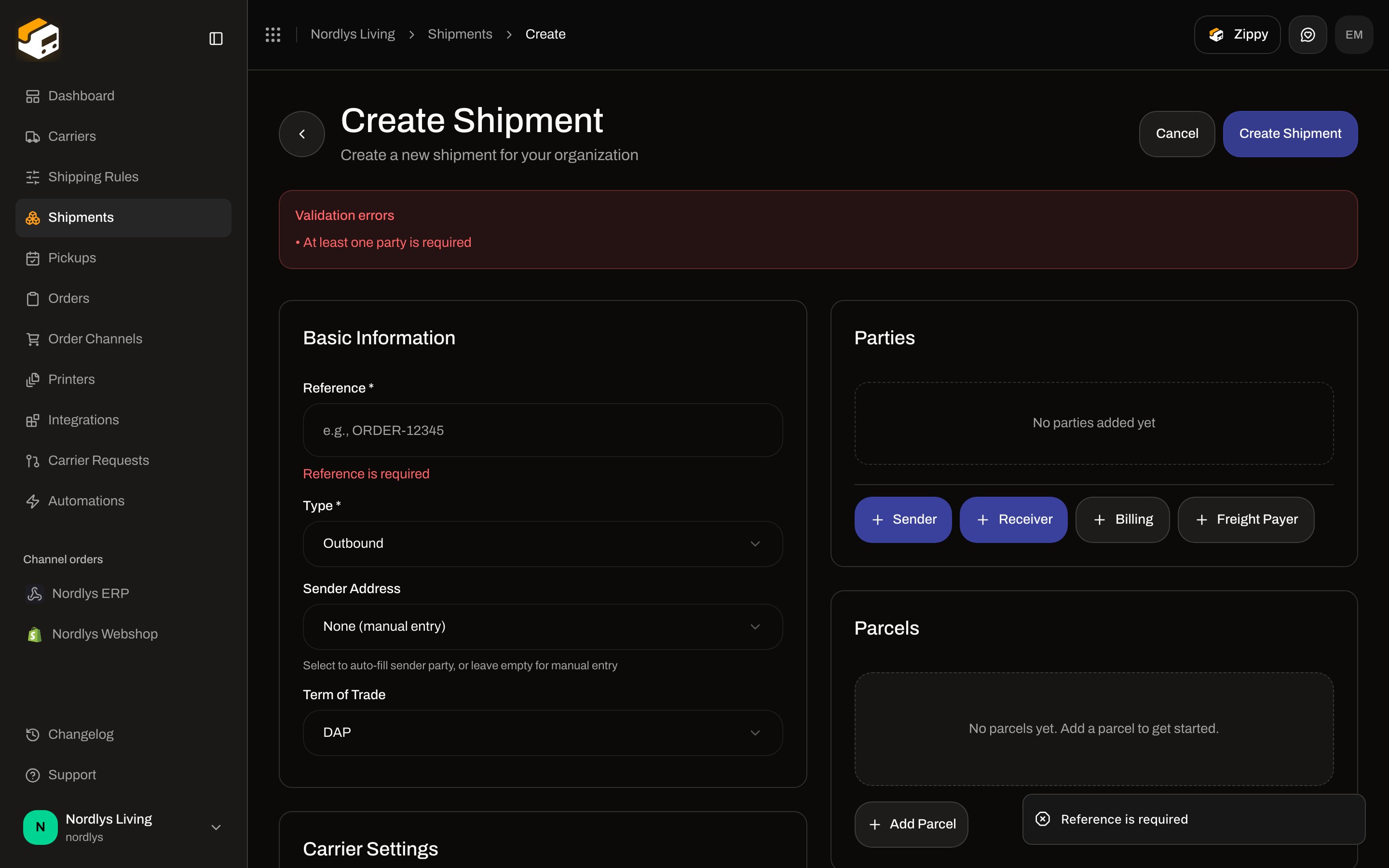This screenshot has height=868, width=1389.
Task: Click the Automations lightning icon
Action: pyautogui.click(x=33, y=501)
